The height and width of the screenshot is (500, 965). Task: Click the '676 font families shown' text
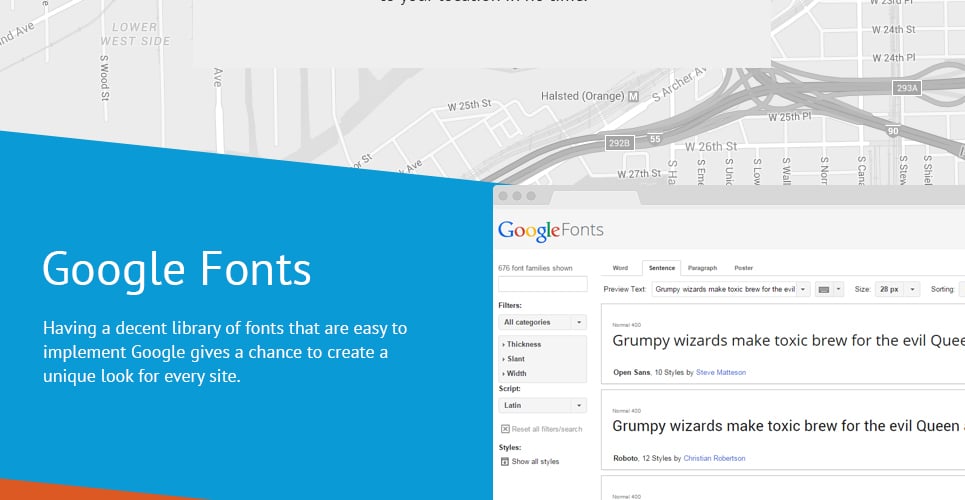pos(535,268)
